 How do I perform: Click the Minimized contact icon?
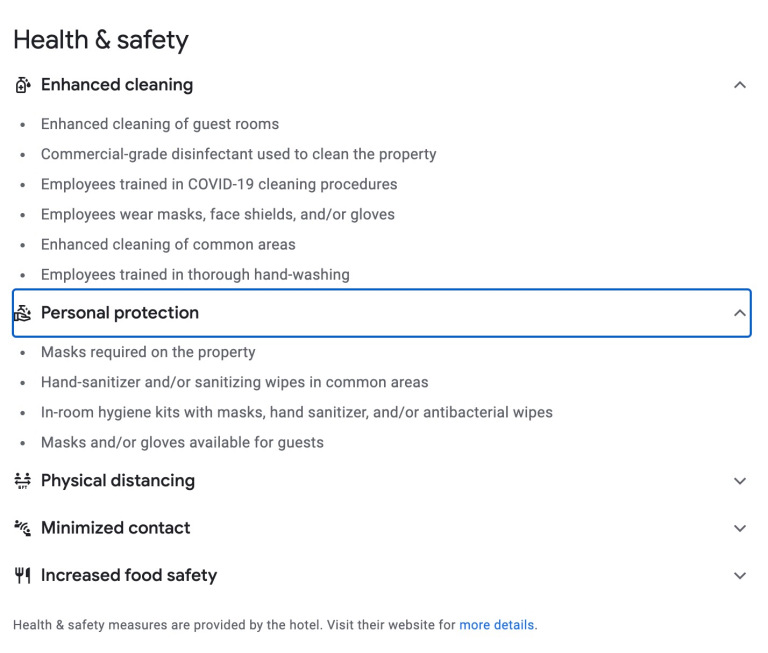(22, 528)
